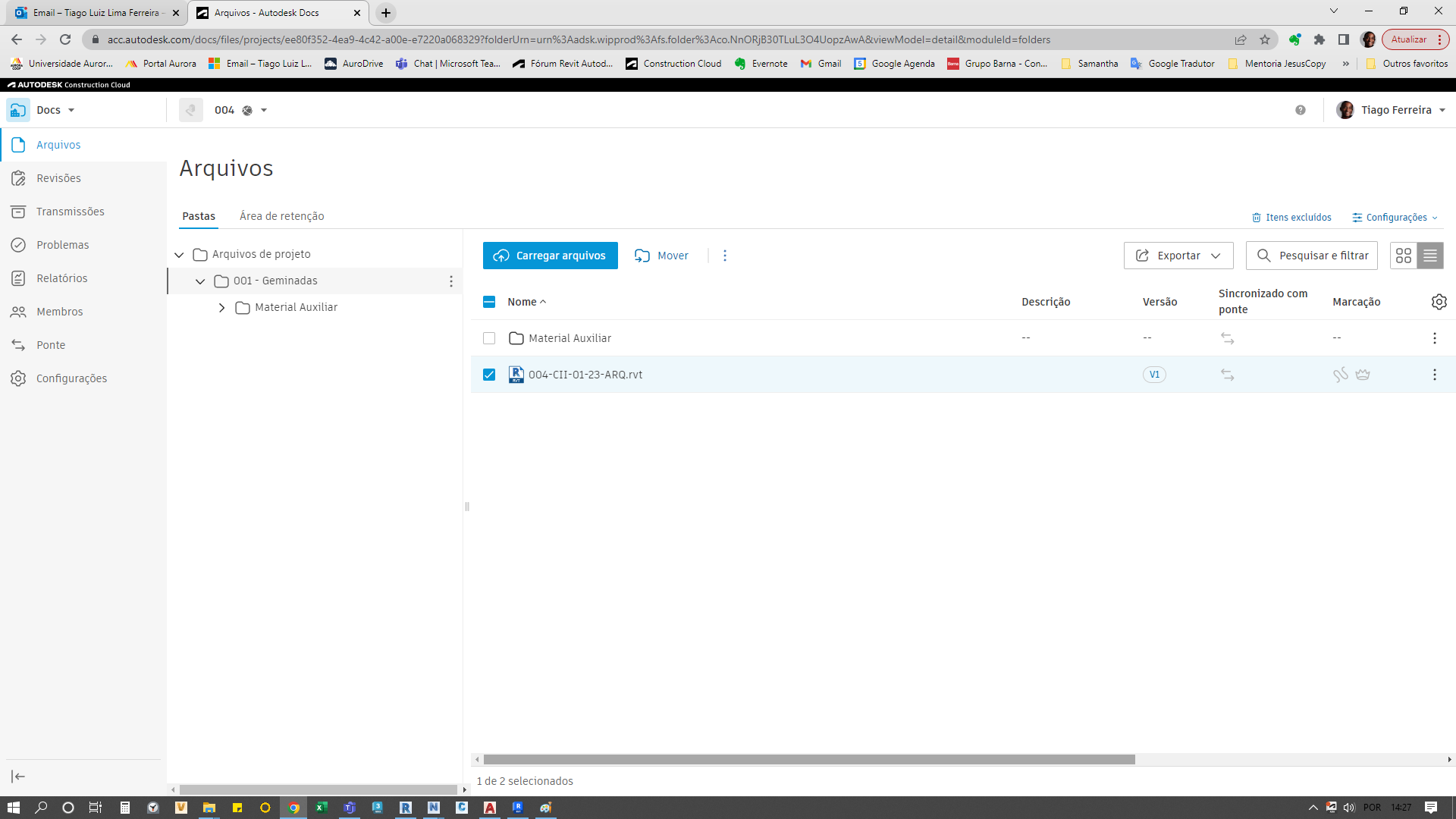
Task: Click Itens excluídos link
Action: pyautogui.click(x=1291, y=217)
